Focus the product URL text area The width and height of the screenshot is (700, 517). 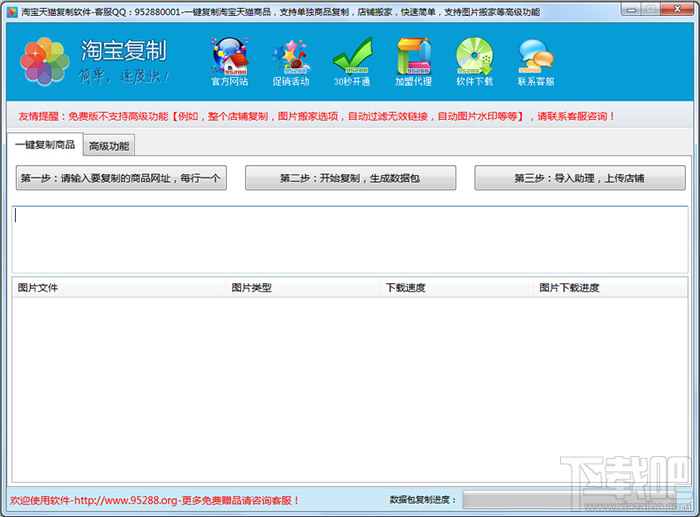(350, 239)
